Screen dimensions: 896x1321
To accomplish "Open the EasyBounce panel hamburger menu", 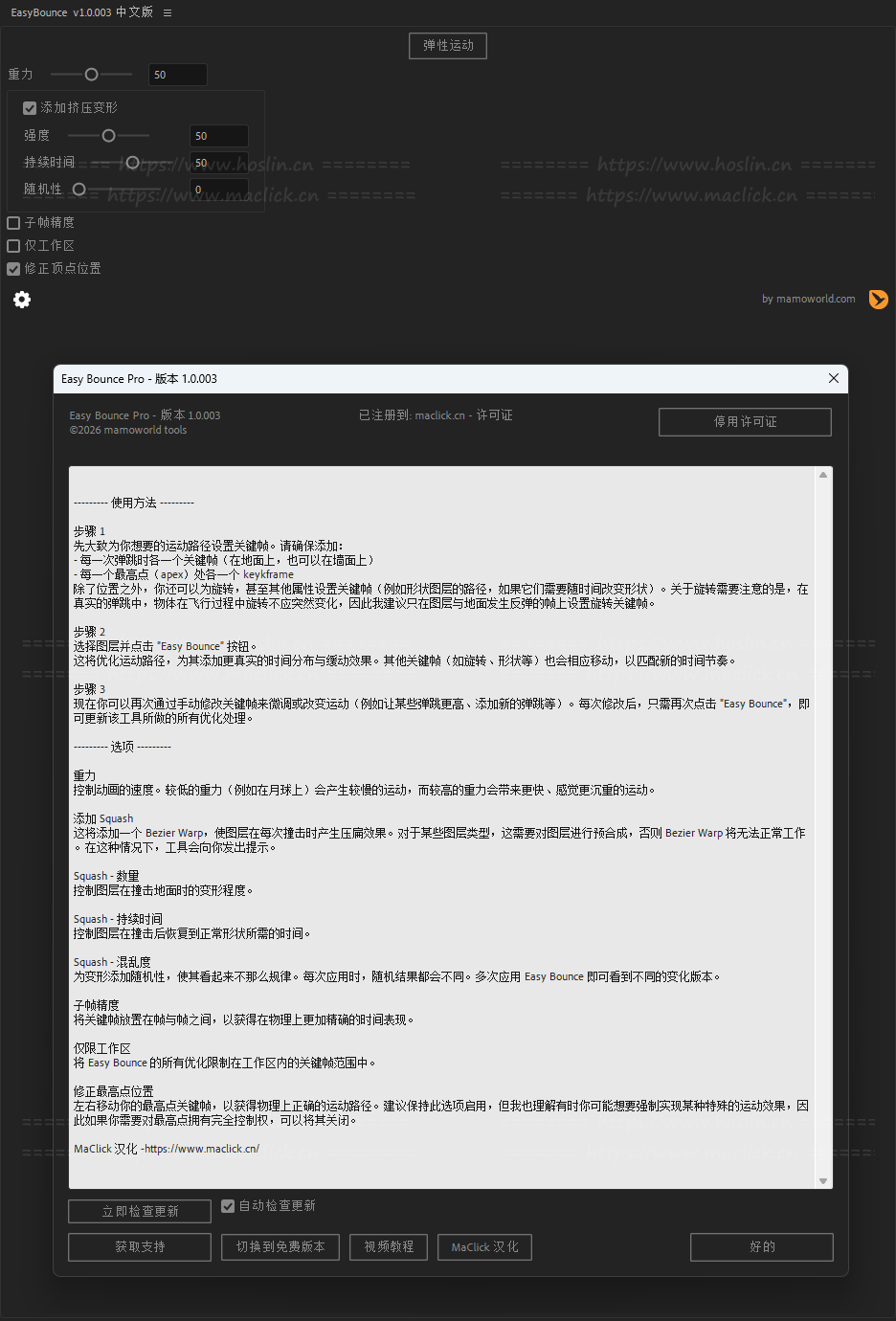I will [x=168, y=13].
